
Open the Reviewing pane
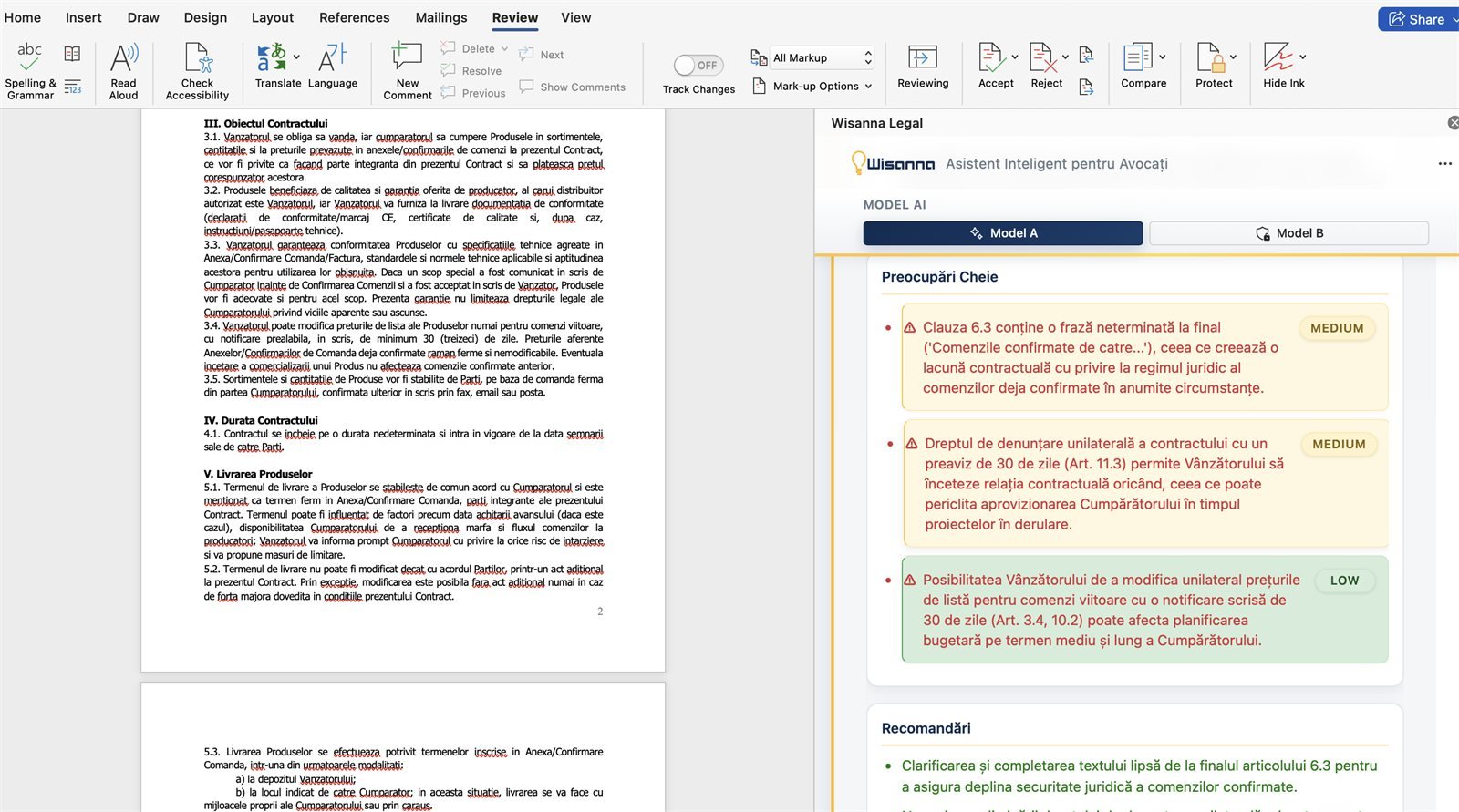[x=923, y=66]
